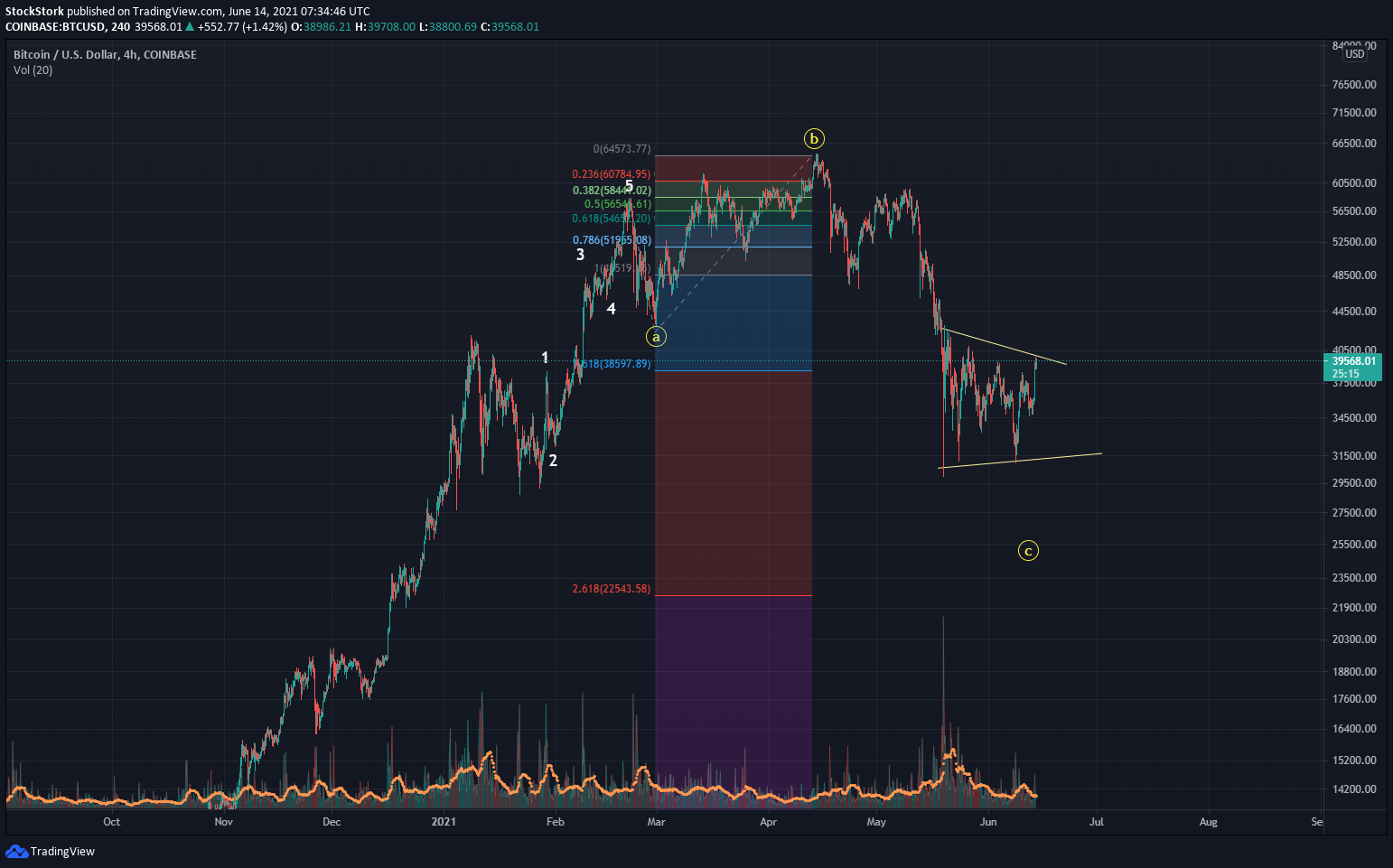This screenshot has width=1393, height=868.
Task: Click the "Vol (20)" indicator legend
Action: 33,70
